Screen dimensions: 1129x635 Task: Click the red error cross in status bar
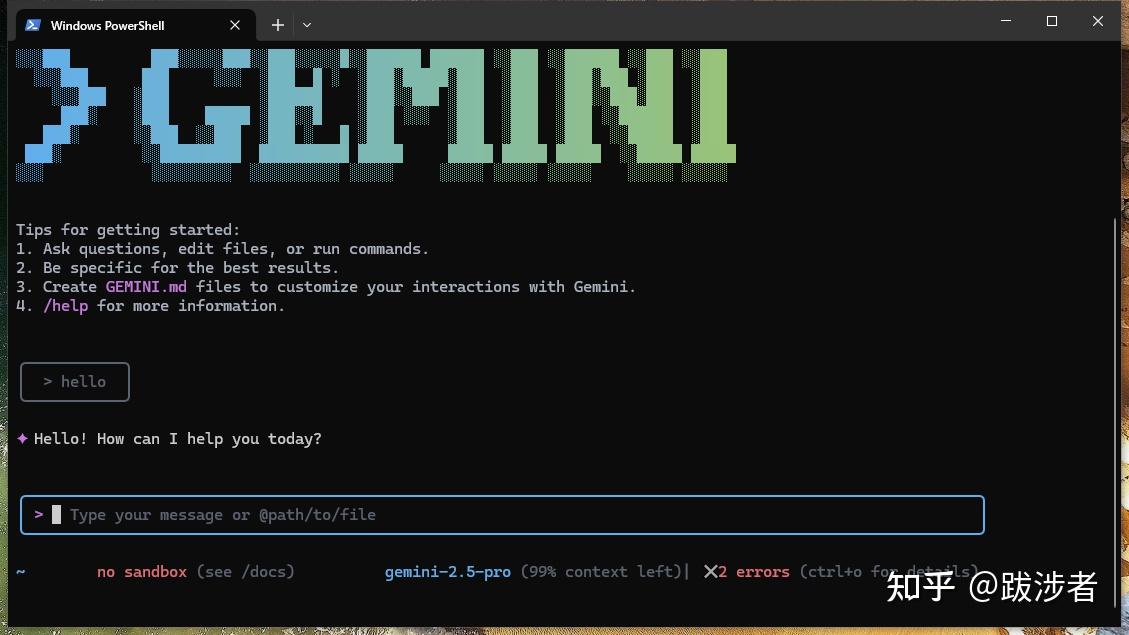(712, 571)
